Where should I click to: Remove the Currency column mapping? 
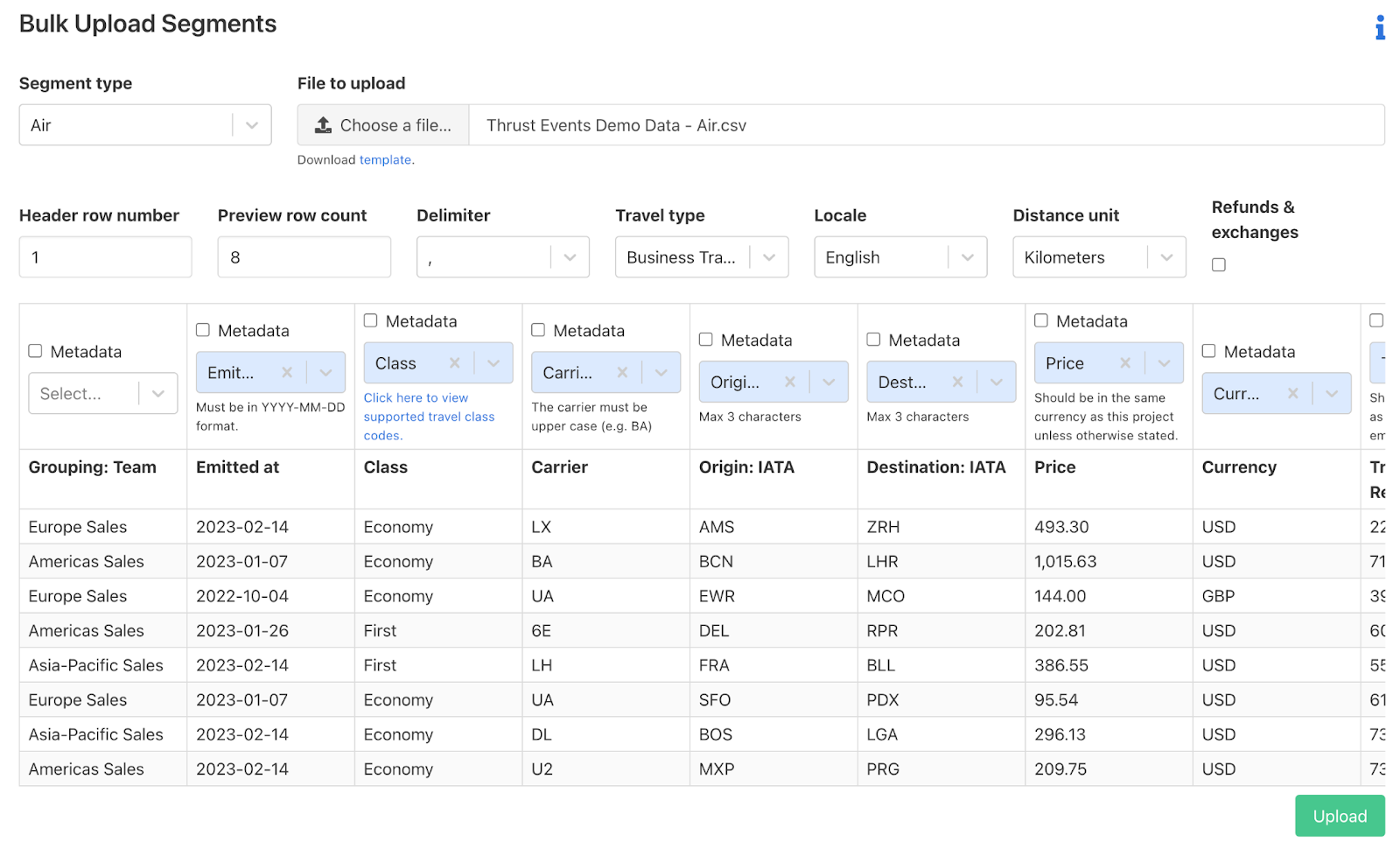[x=1292, y=394]
